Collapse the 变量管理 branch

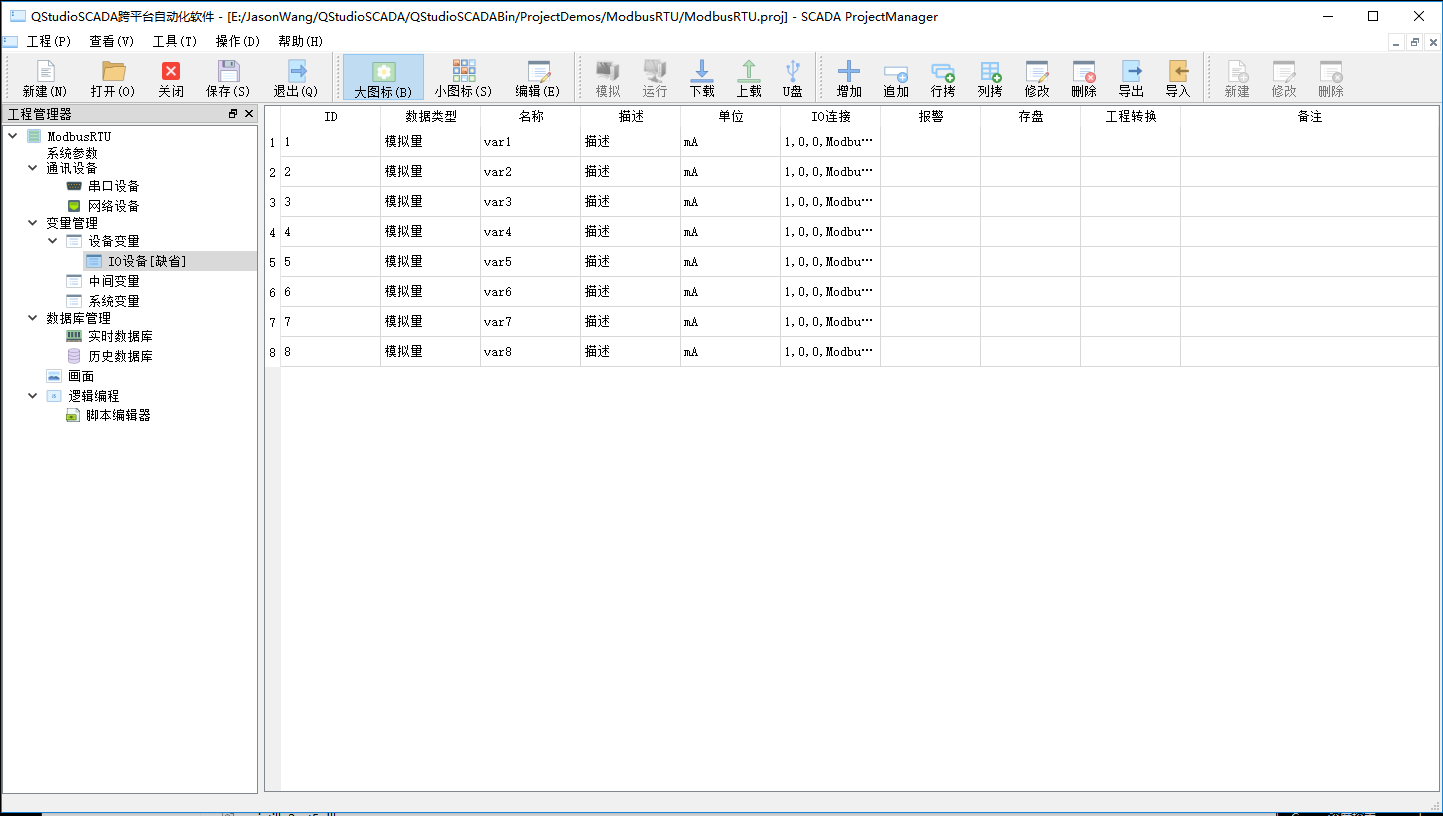point(32,223)
